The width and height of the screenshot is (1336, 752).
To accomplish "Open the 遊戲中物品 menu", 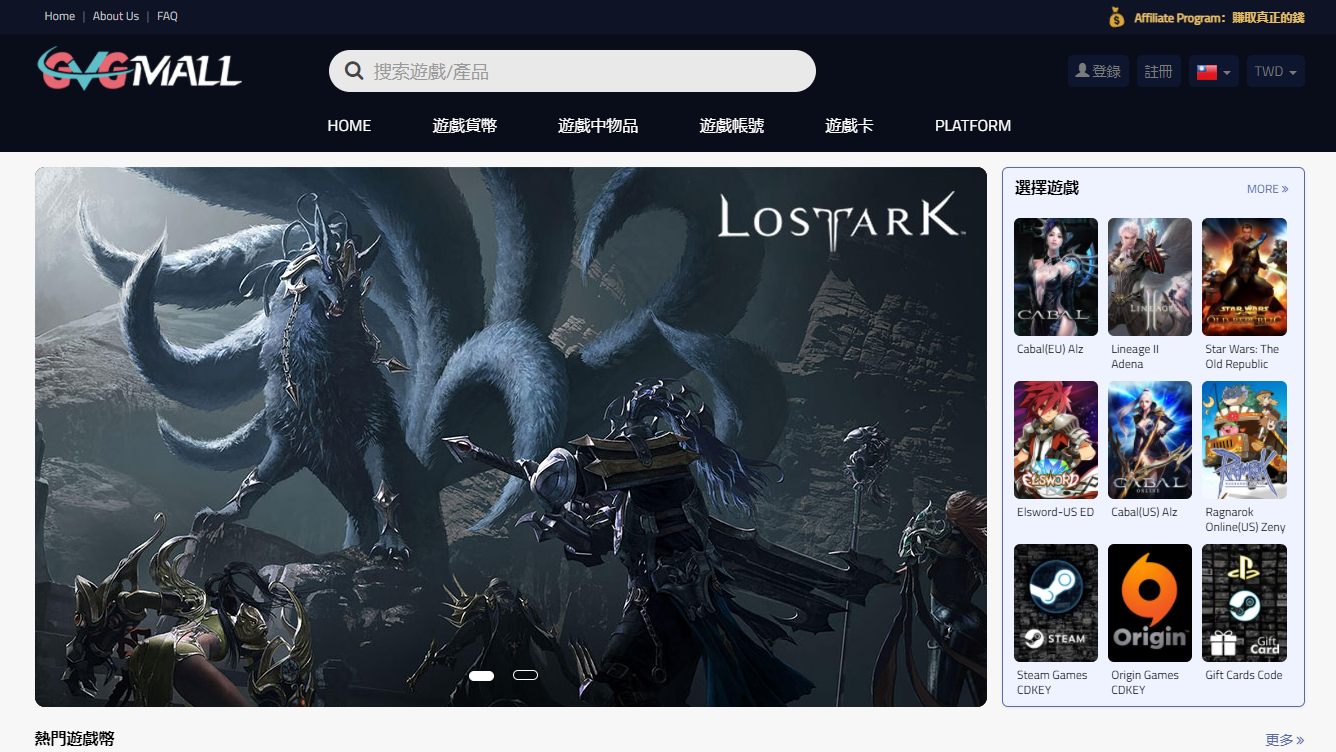I will click(x=598, y=126).
